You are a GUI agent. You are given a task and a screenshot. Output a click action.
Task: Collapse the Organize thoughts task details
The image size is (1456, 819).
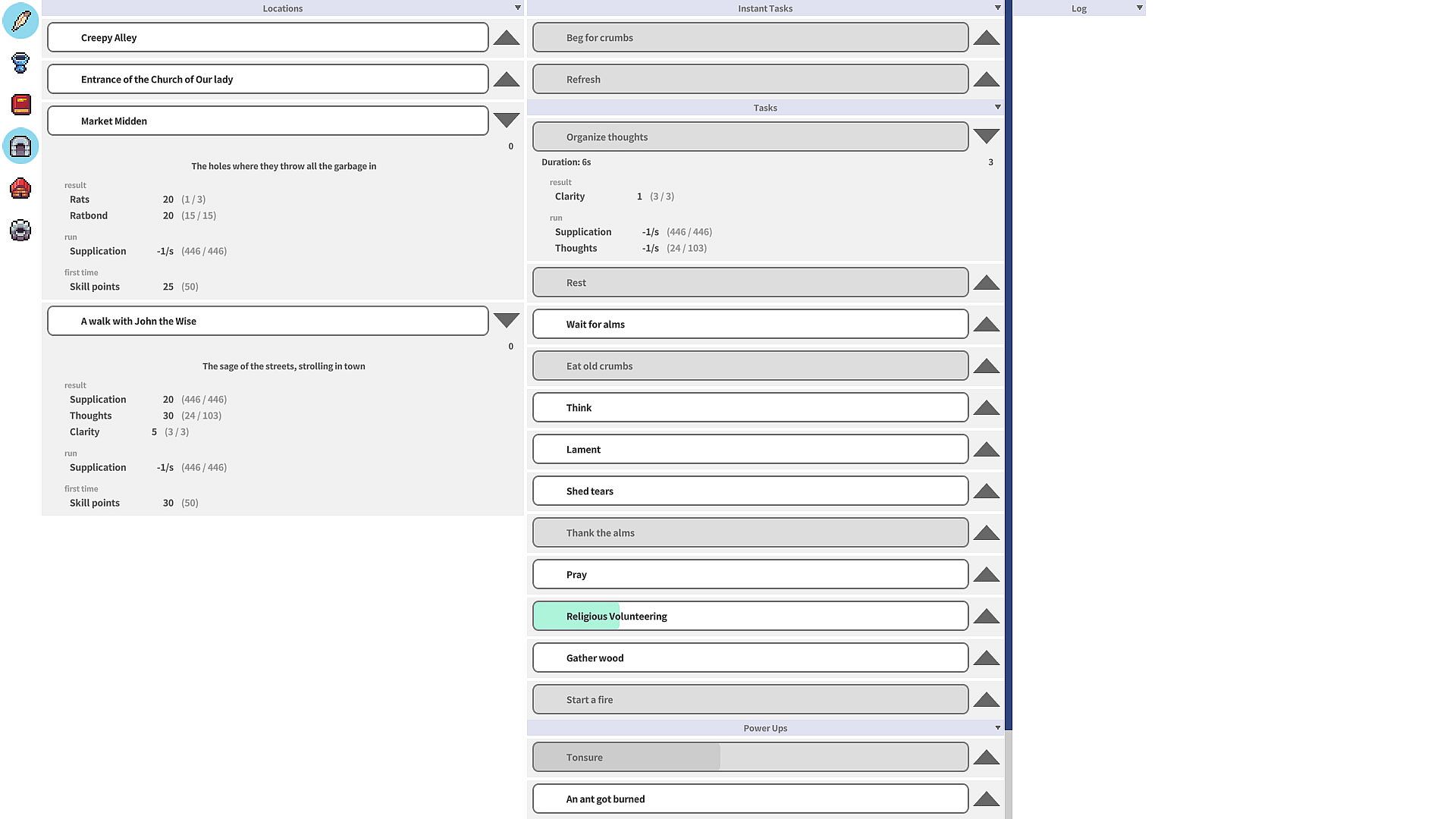(986, 136)
